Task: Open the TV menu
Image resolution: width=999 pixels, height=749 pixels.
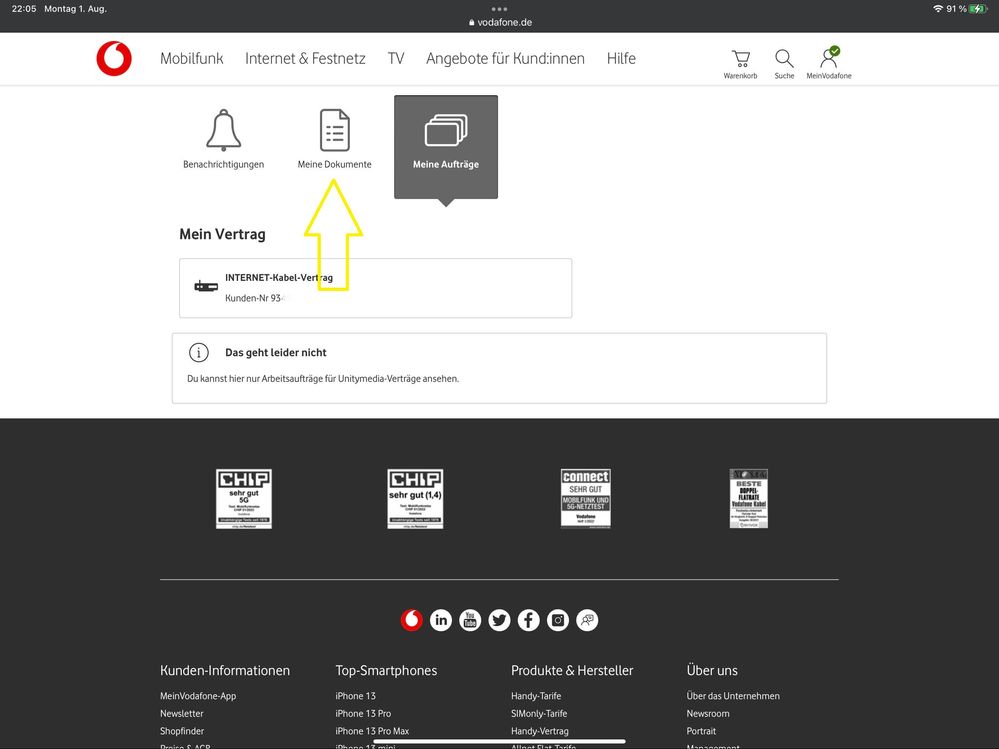Action: 396,59
